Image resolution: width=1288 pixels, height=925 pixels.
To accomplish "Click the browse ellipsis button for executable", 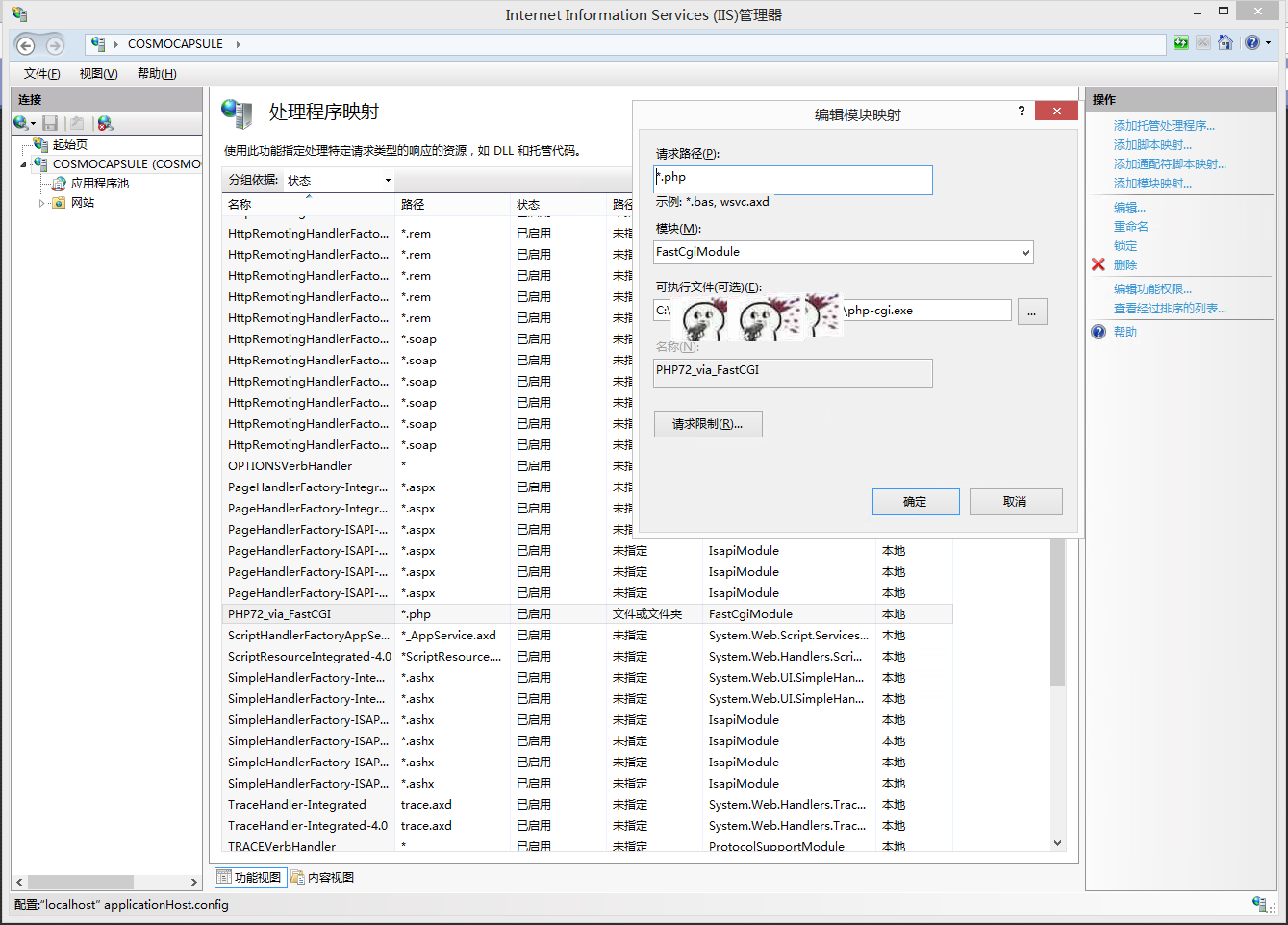I will coord(1032,312).
